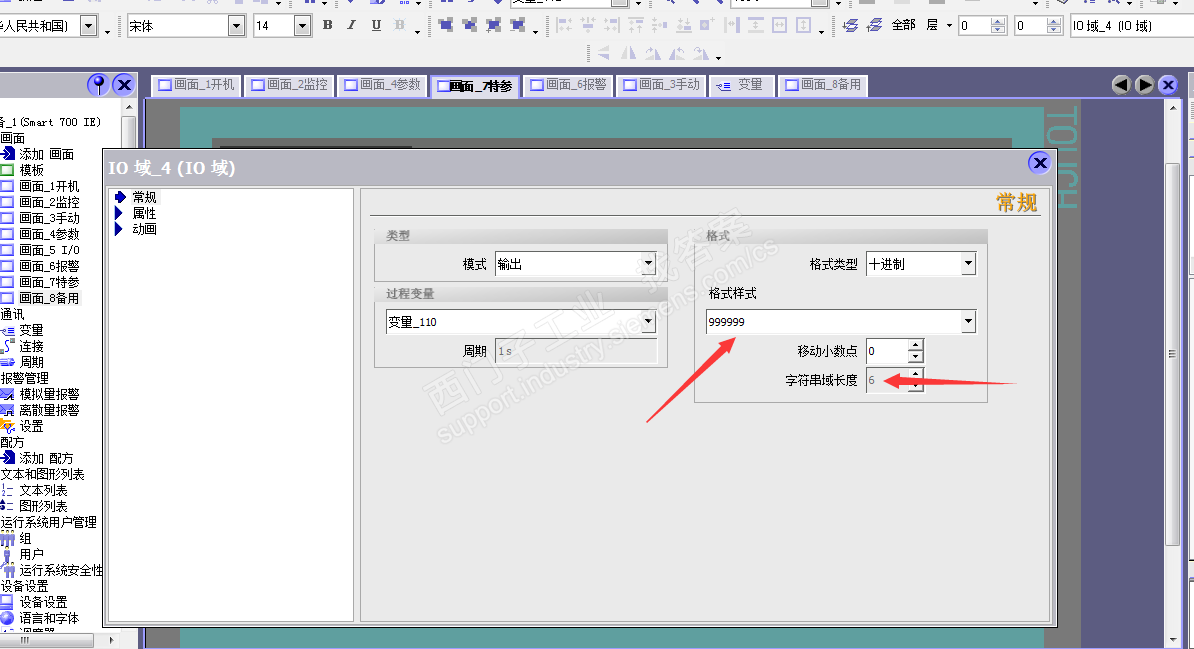This screenshot has width=1194, height=649.
Task: Toggle bold text formatting
Action: (327, 25)
